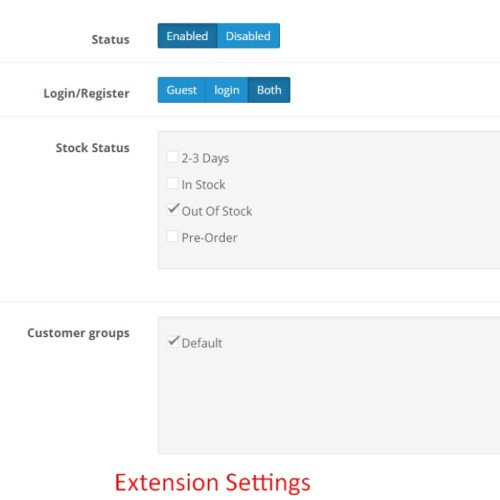Uncheck the Default customer group checkbox
This screenshot has height=500, width=500.
click(172, 342)
